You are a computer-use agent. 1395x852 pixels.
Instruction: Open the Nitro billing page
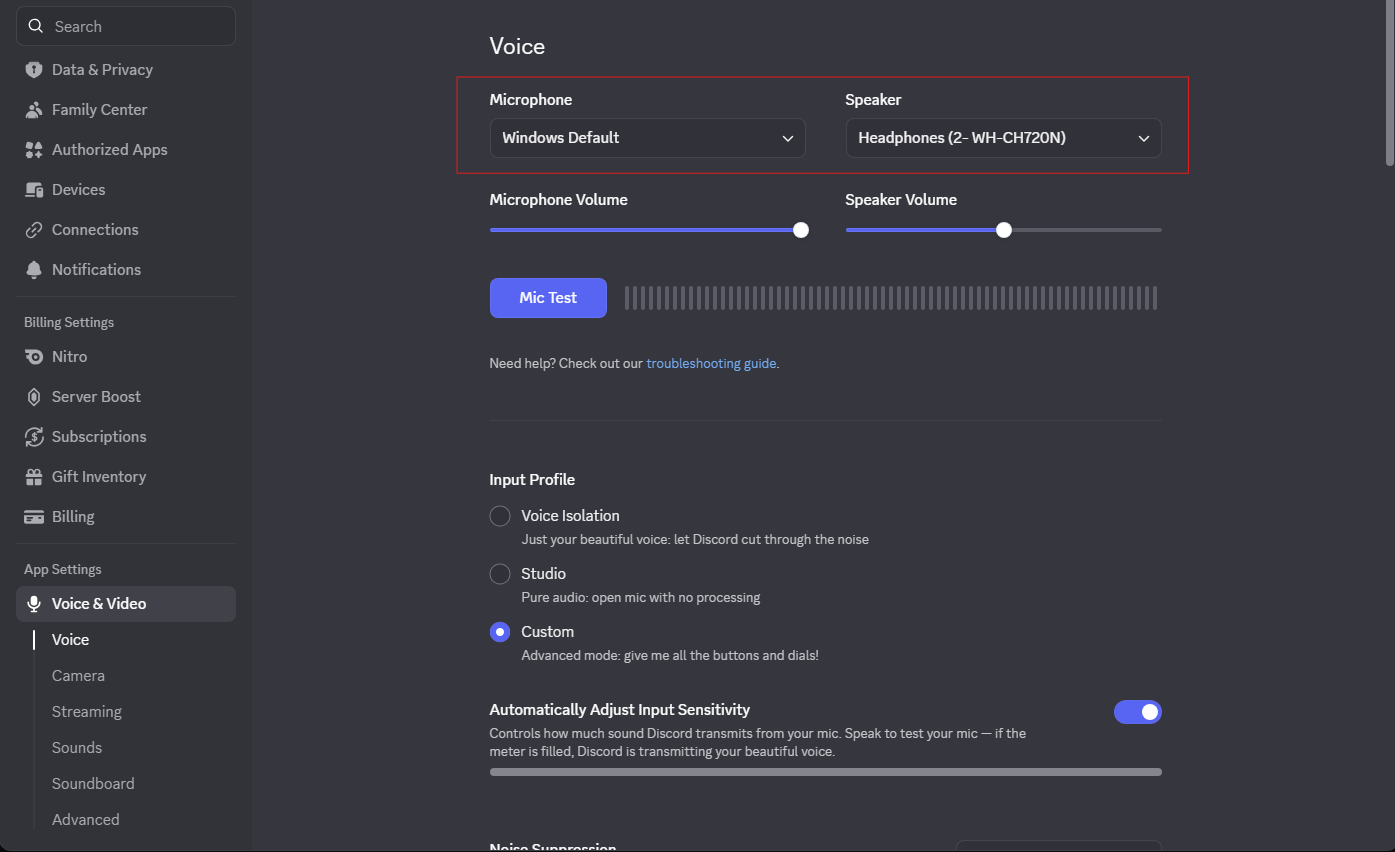(x=126, y=357)
